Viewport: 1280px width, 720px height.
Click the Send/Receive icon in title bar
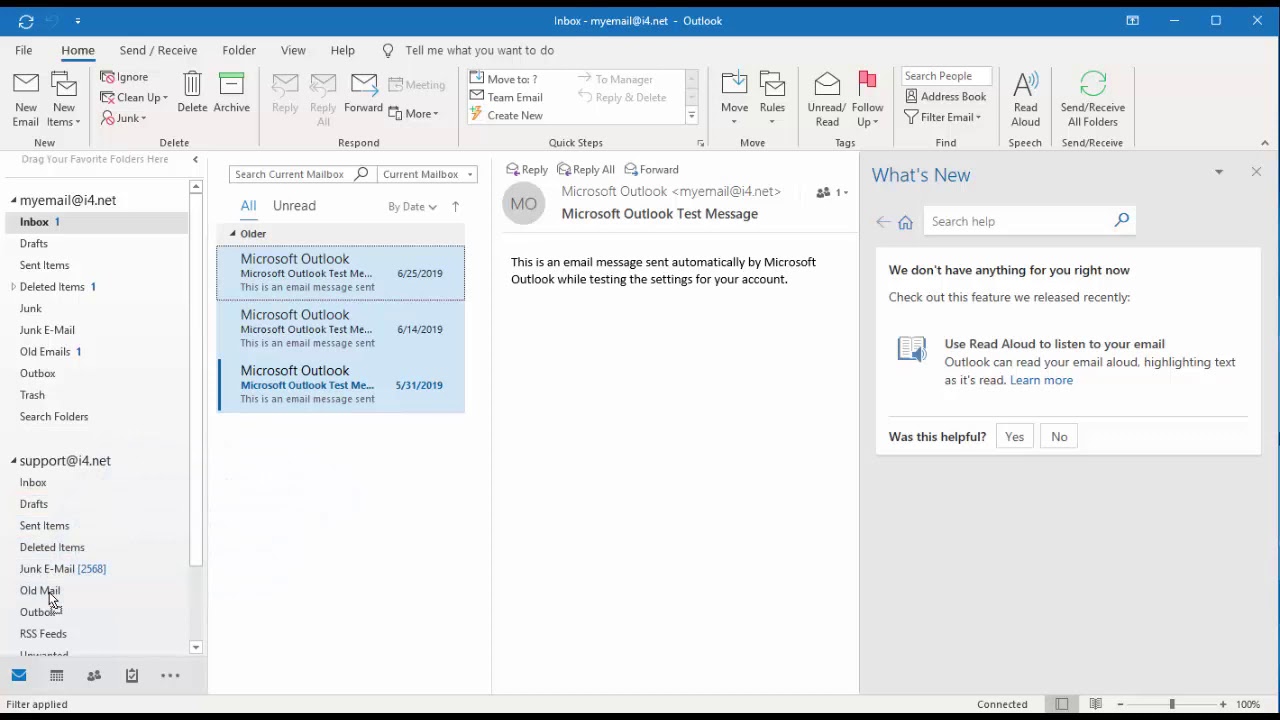[x=26, y=20]
